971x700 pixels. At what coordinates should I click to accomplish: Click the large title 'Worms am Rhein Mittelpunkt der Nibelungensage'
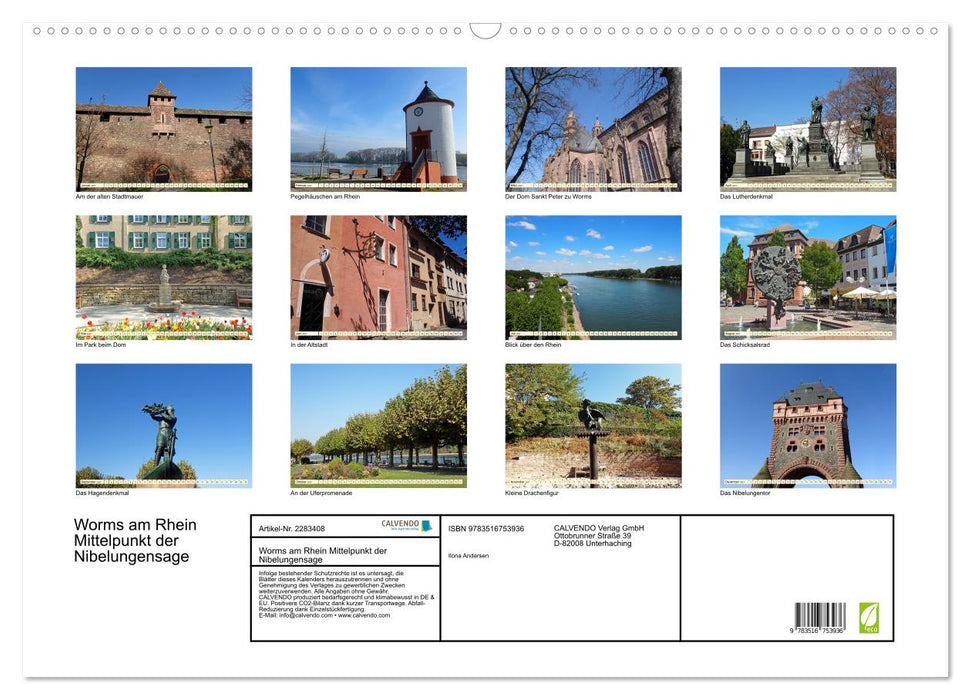135,540
